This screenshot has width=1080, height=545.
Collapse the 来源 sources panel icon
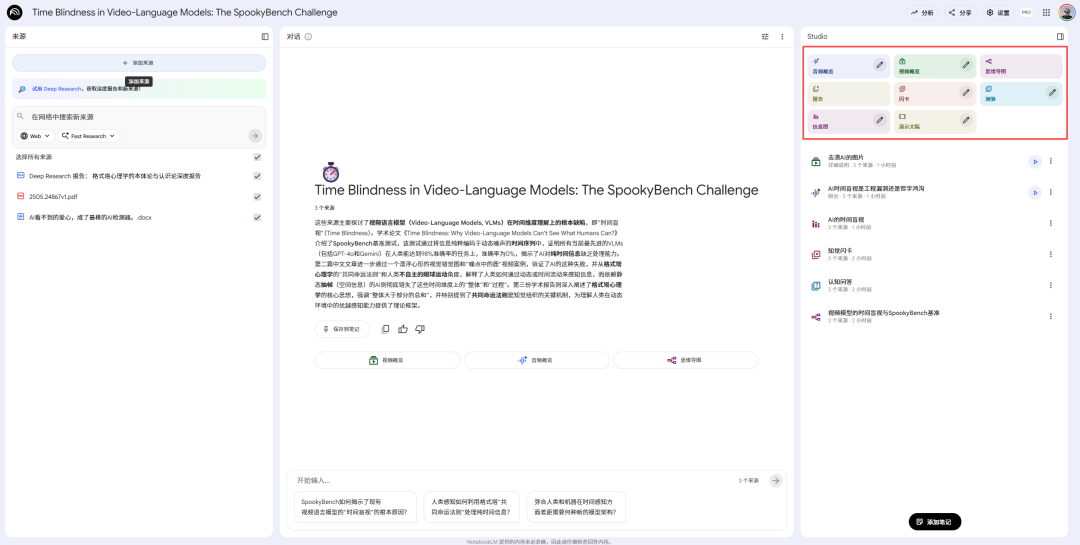[x=265, y=37]
